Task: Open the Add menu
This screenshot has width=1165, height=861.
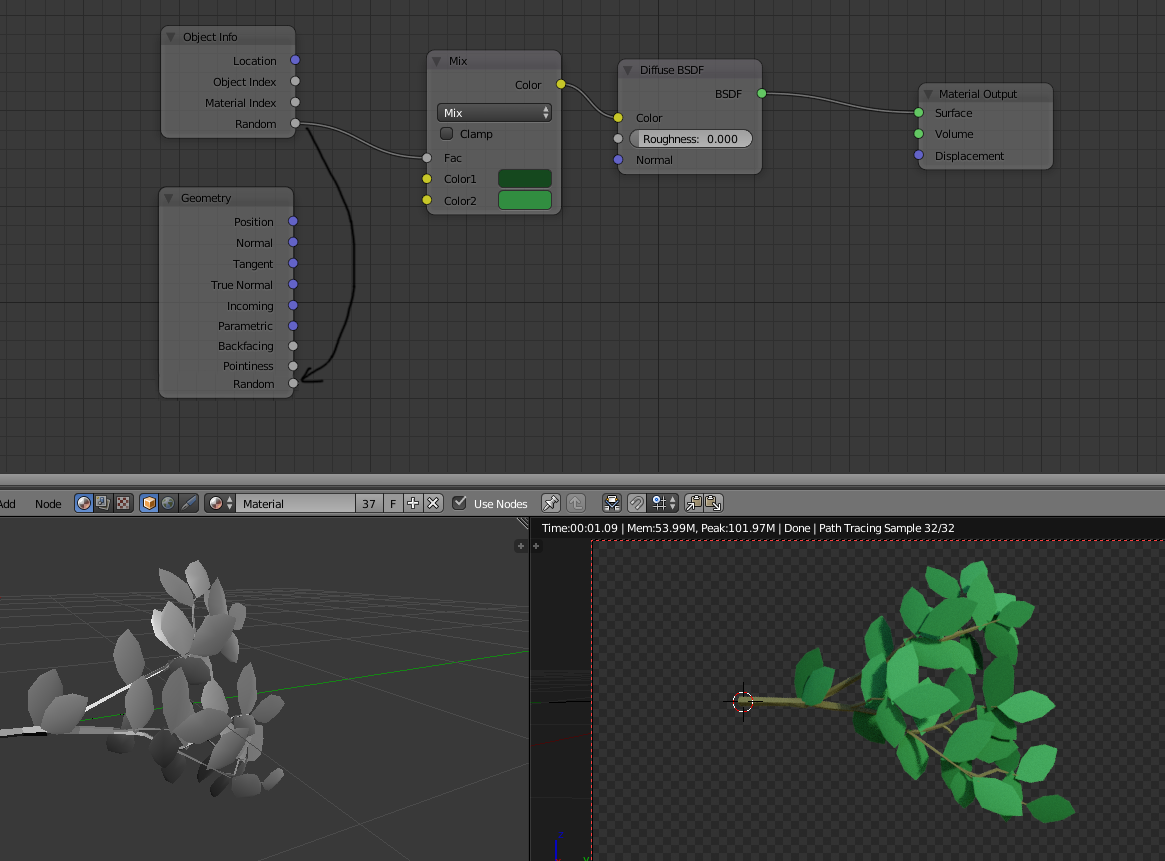Action: click(7, 504)
